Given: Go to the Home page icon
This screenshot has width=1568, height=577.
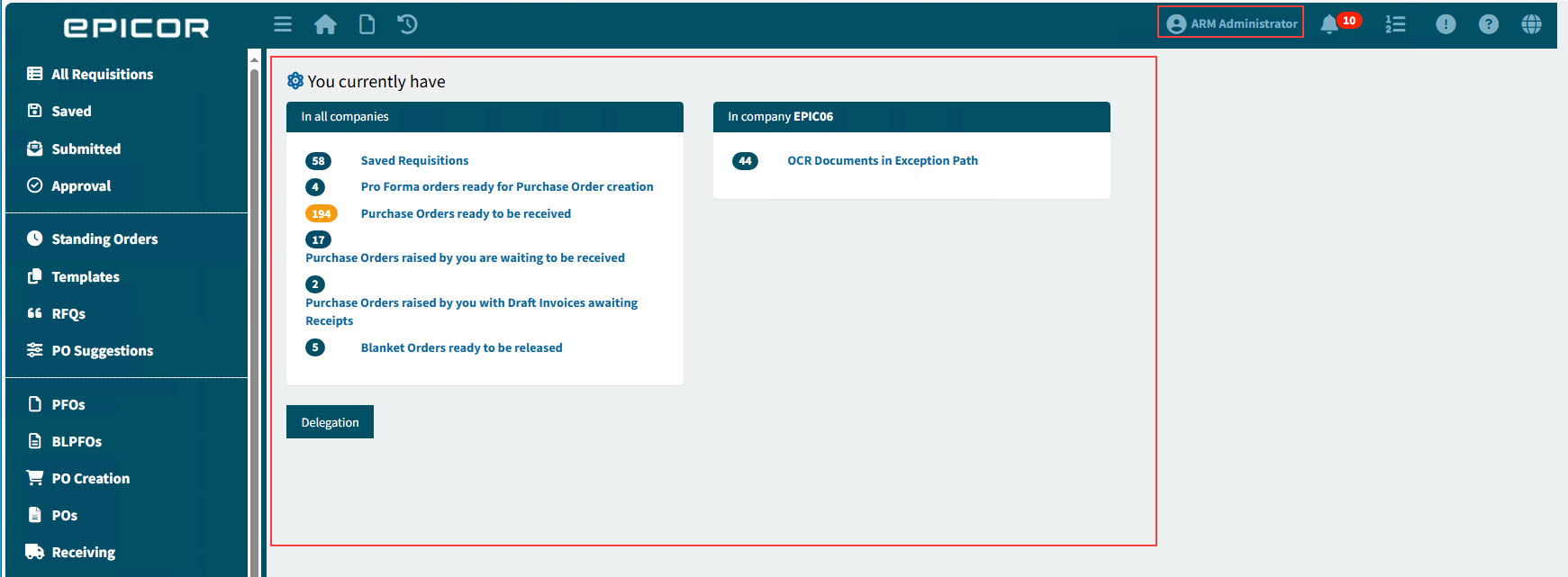Looking at the screenshot, I should click(x=325, y=24).
